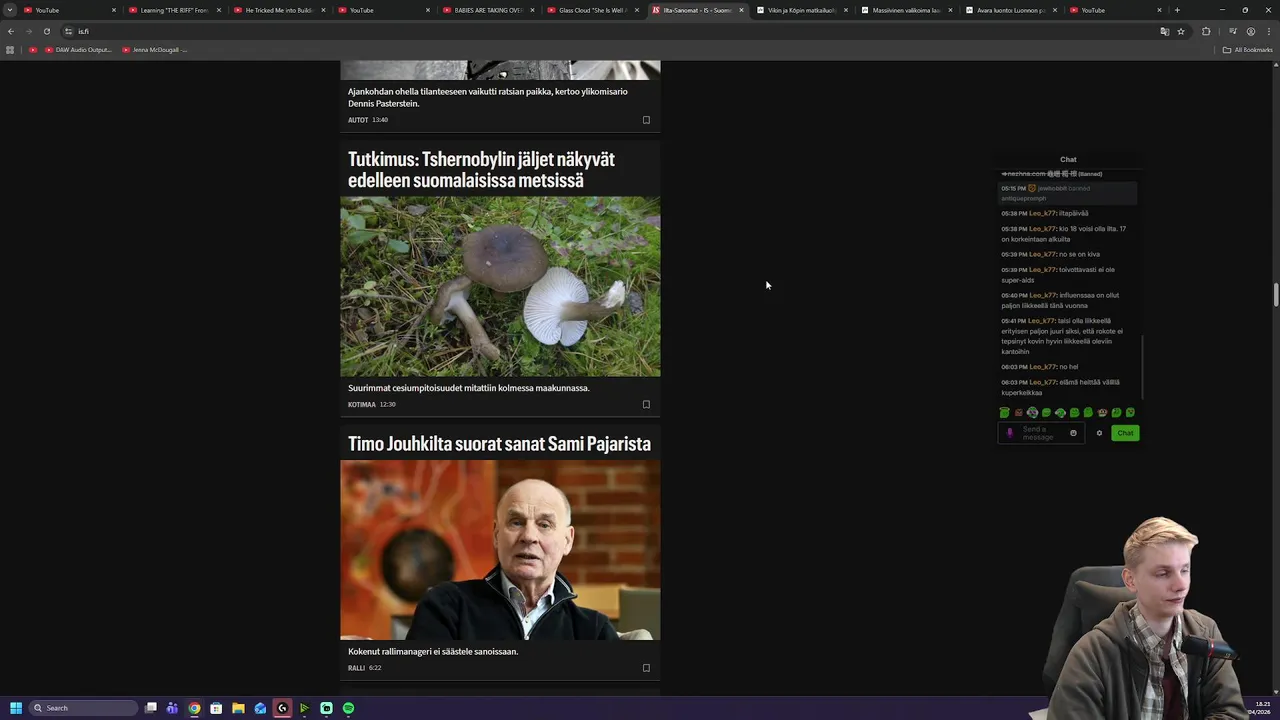Viewport: 1280px width, 720px height.
Task: Open the Chrome extensions puzzle icon
Action: 1206,31
